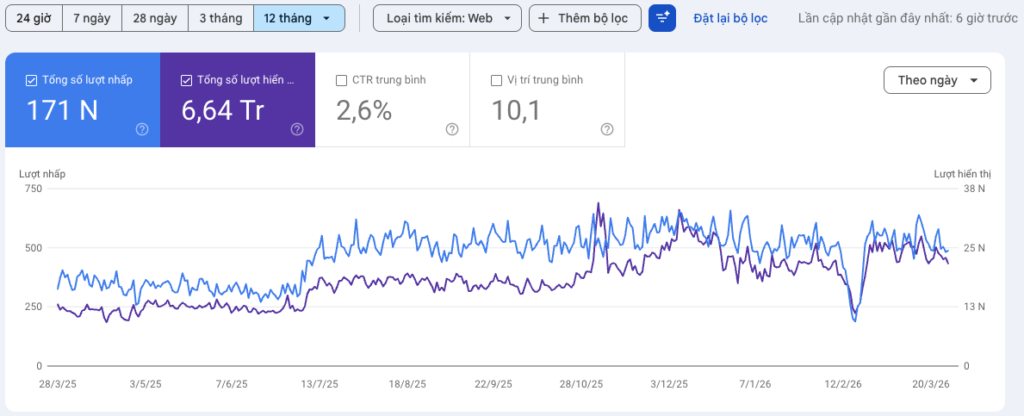
Task: Click help icon on CTR trung bình card
Action: (452, 129)
